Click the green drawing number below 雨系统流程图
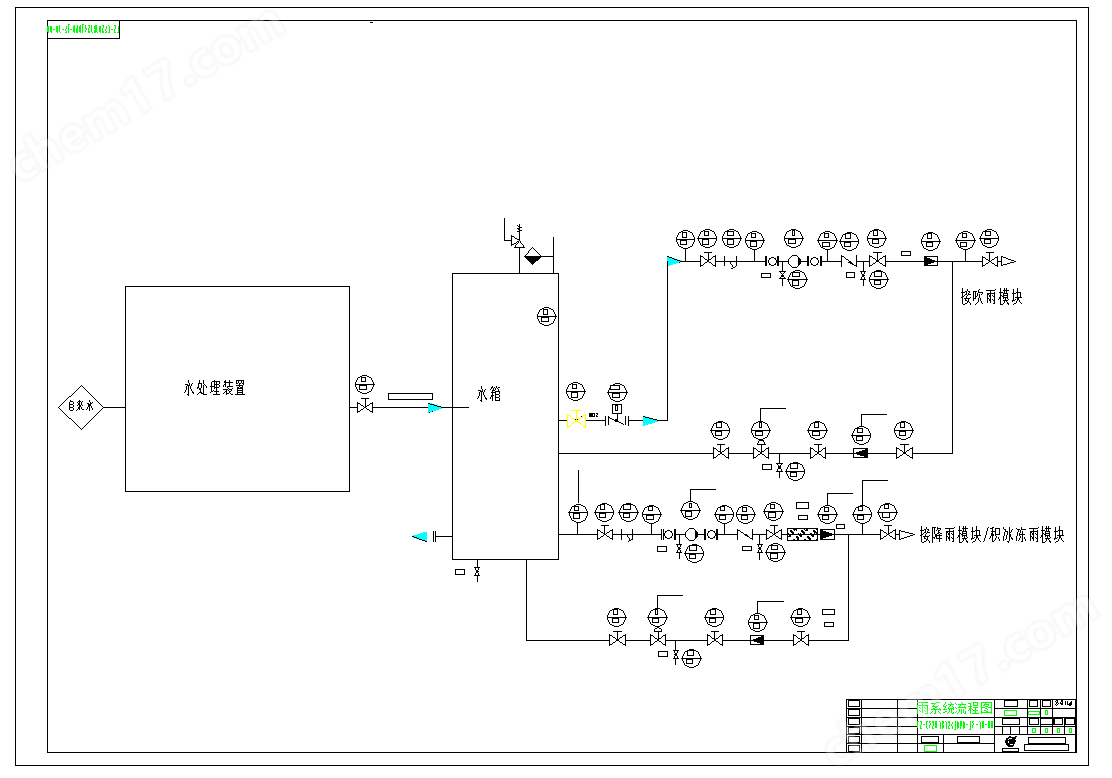The height and width of the screenshot is (778, 1112). pyautogui.click(x=955, y=725)
